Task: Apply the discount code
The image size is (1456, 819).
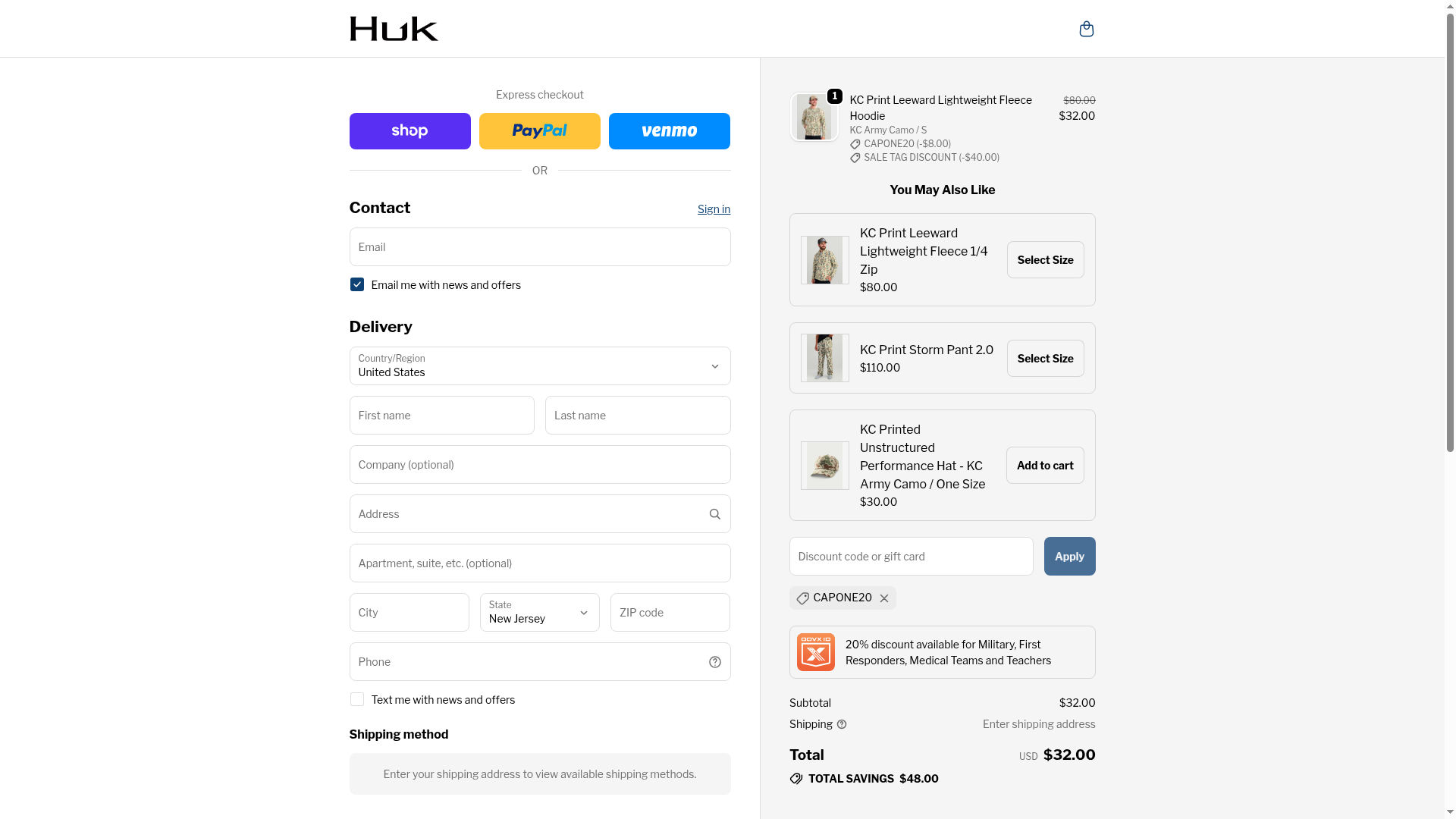Action: (1069, 556)
